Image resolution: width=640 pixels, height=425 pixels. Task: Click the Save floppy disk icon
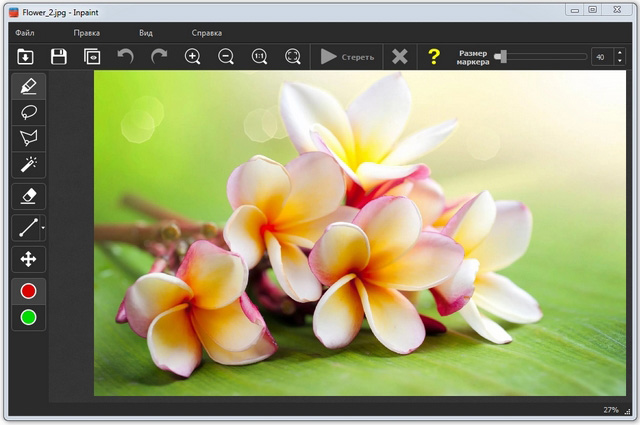(x=59, y=57)
